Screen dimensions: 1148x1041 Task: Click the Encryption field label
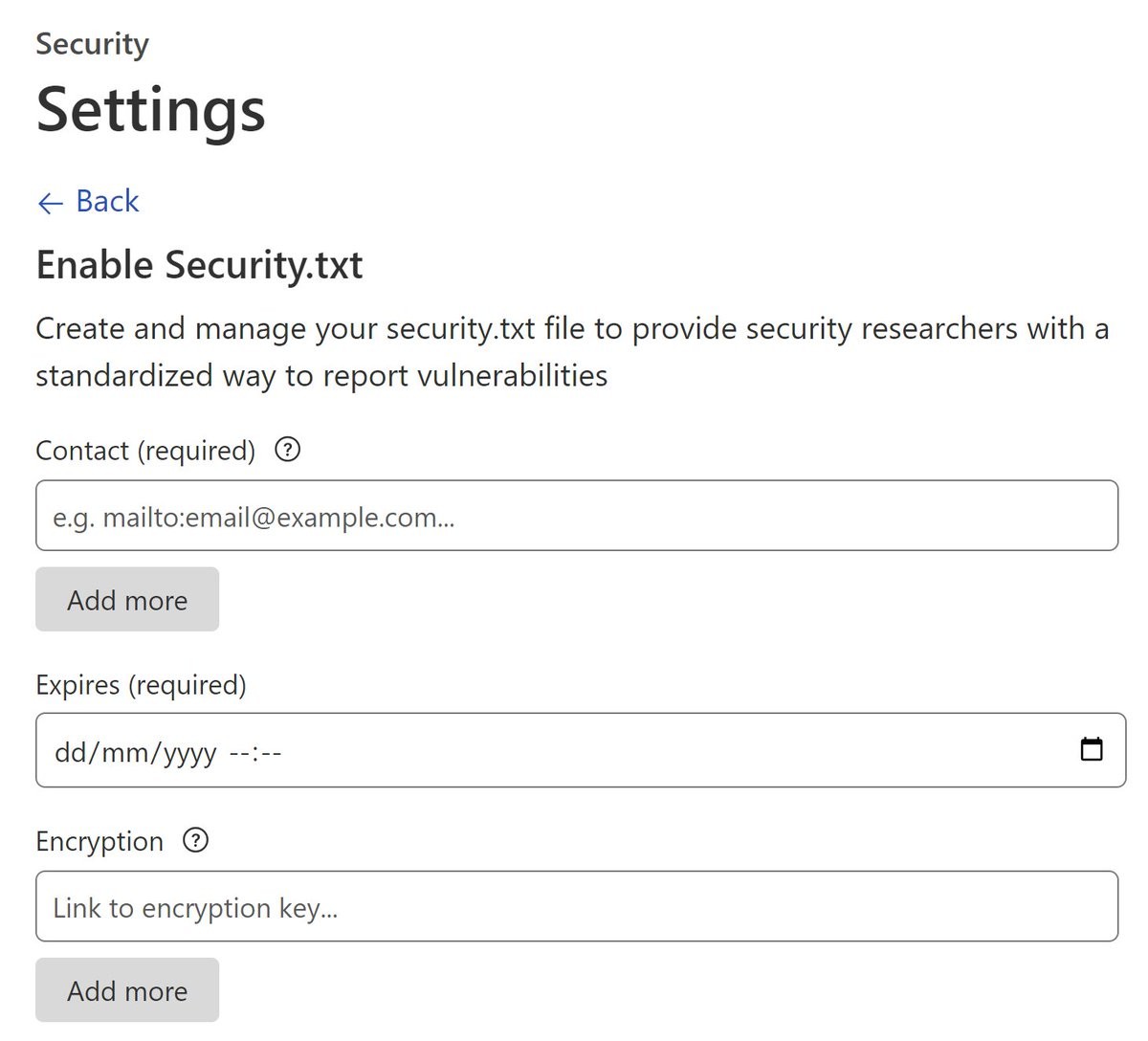click(99, 842)
